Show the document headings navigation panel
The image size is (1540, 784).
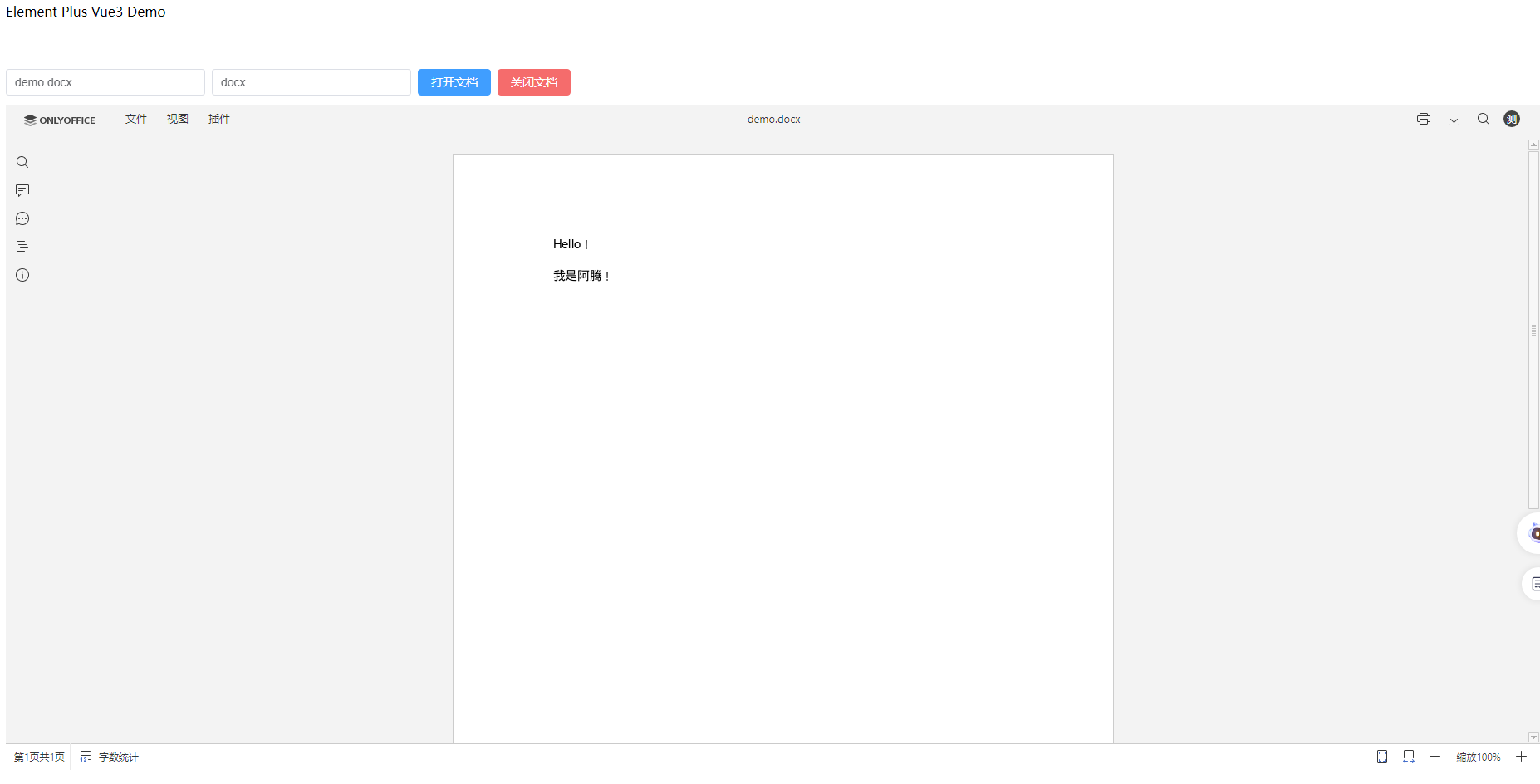pyautogui.click(x=22, y=247)
